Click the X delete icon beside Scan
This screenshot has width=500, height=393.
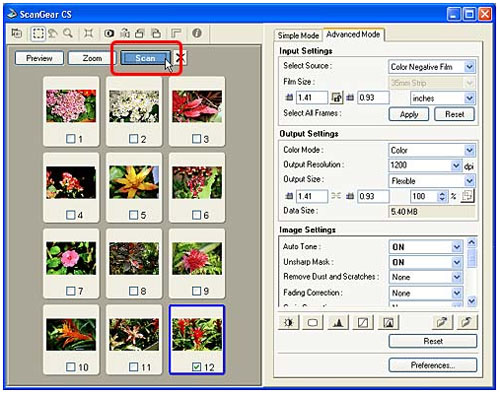[x=180, y=58]
